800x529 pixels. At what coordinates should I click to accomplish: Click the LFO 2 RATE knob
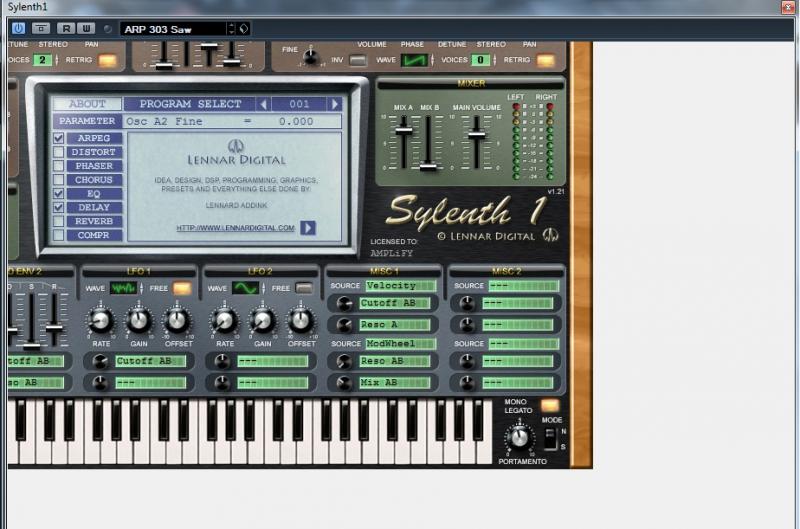(x=224, y=320)
